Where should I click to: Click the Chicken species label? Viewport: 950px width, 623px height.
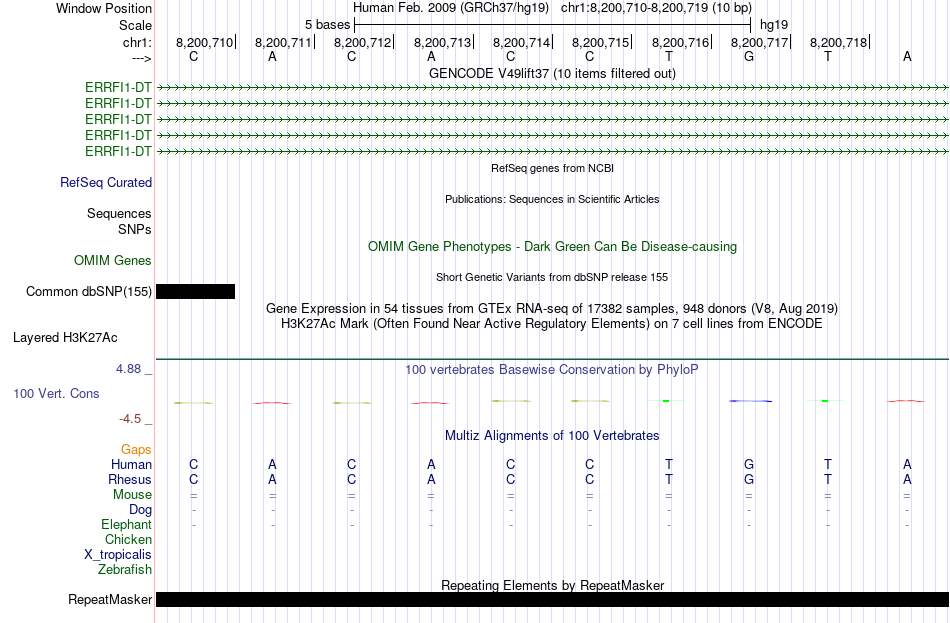(128, 539)
